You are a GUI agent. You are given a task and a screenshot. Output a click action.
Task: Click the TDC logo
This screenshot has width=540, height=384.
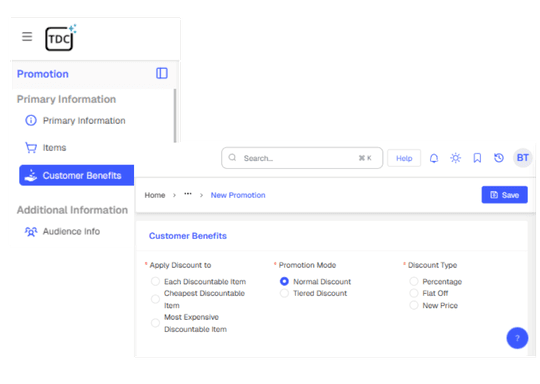click(x=60, y=38)
